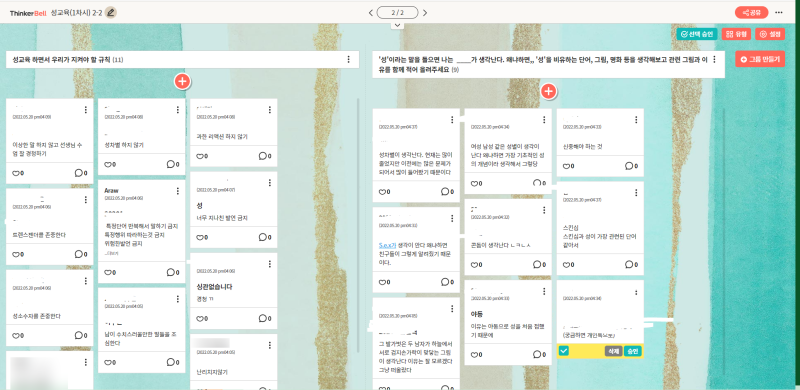Click the 공유 share button

coord(752,13)
